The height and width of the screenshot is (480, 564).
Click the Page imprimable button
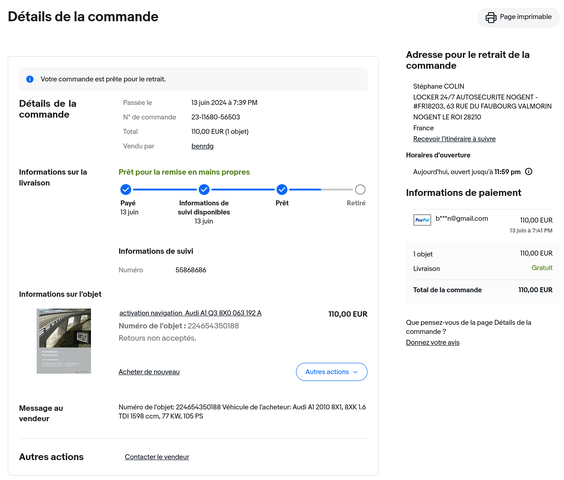pyautogui.click(x=518, y=17)
